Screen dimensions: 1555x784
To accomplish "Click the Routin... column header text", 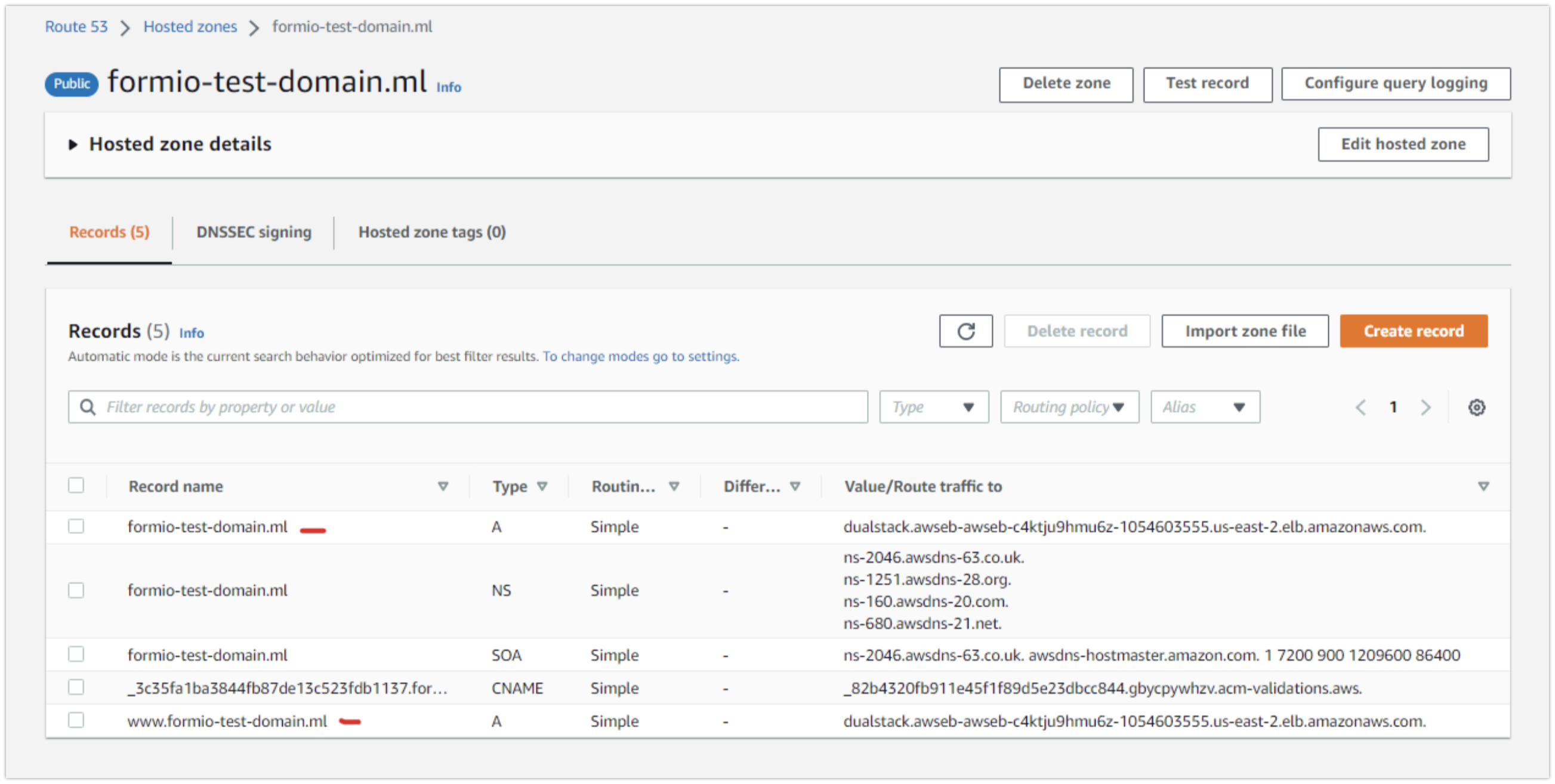I will point(623,486).
